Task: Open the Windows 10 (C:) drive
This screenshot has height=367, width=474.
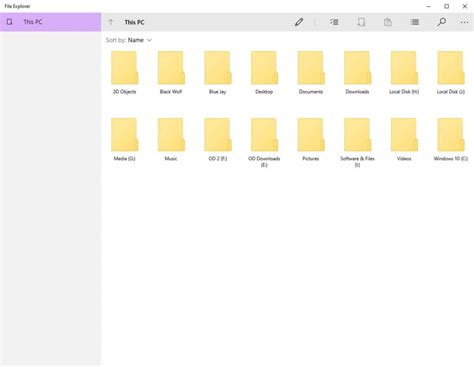Action: [451, 140]
